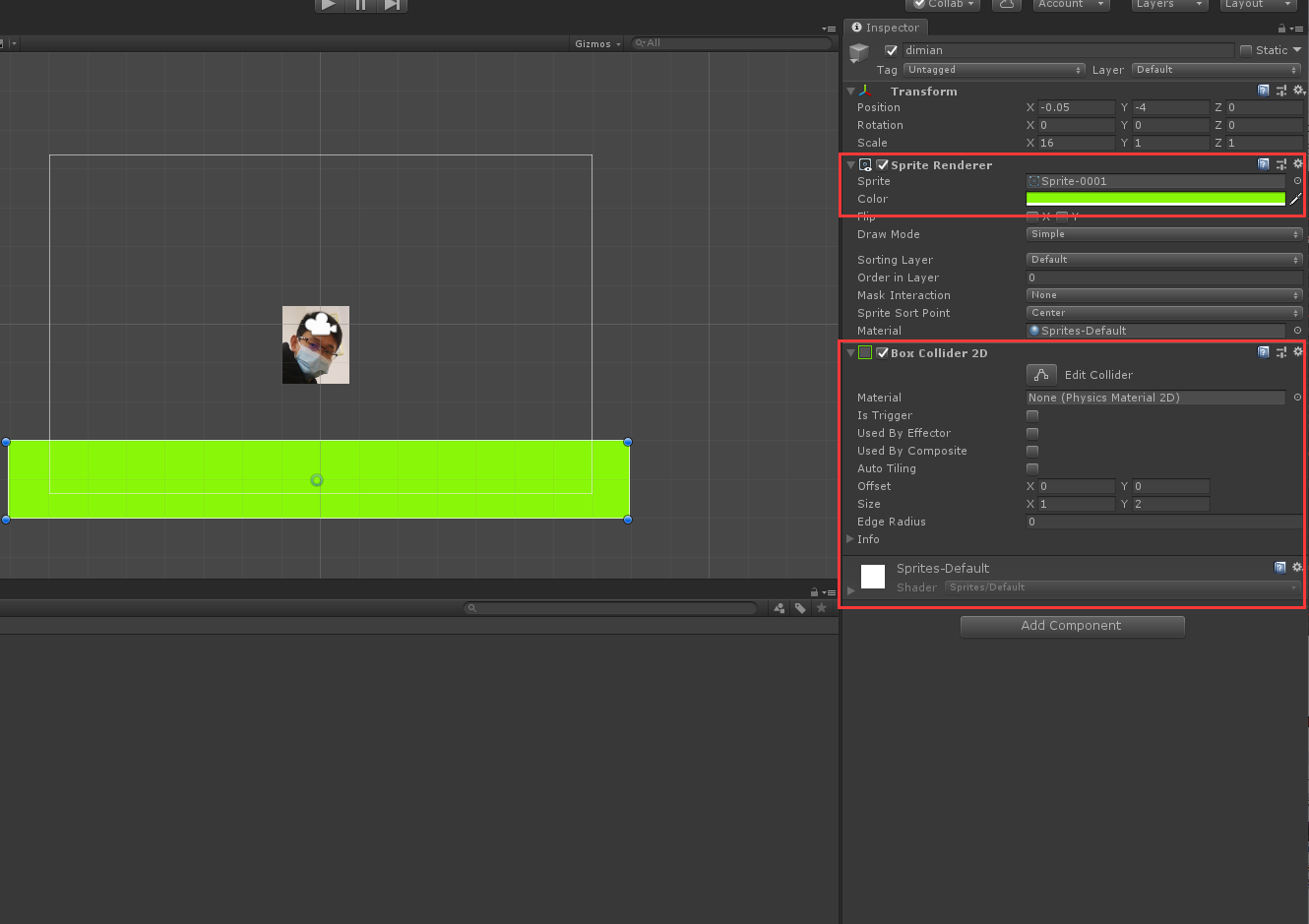Open the Sorting Layer dropdown
Viewport: 1309px width, 924px height.
pos(1164,260)
